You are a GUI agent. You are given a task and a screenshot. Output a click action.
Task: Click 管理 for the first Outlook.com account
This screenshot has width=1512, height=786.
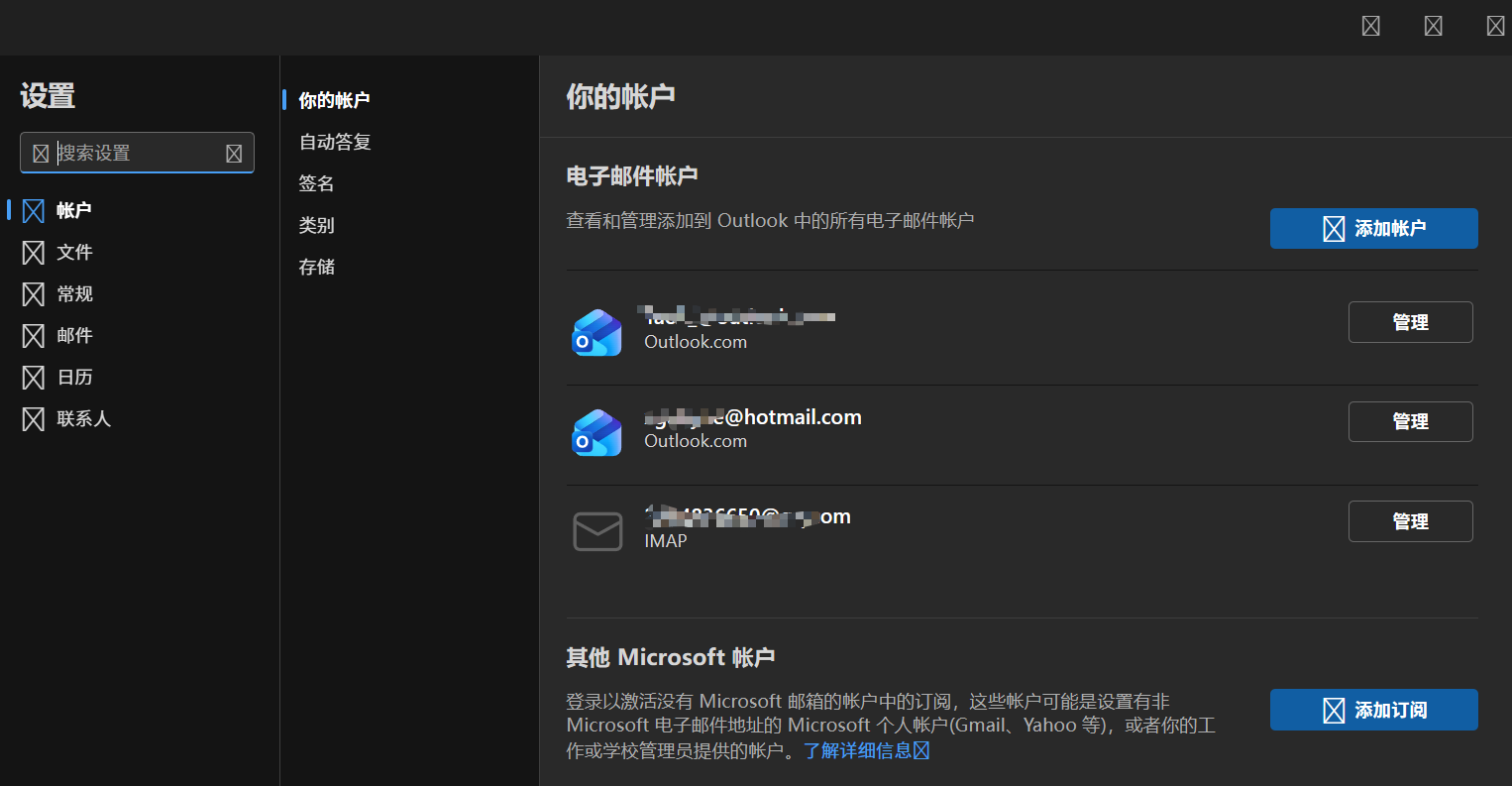pos(1410,322)
